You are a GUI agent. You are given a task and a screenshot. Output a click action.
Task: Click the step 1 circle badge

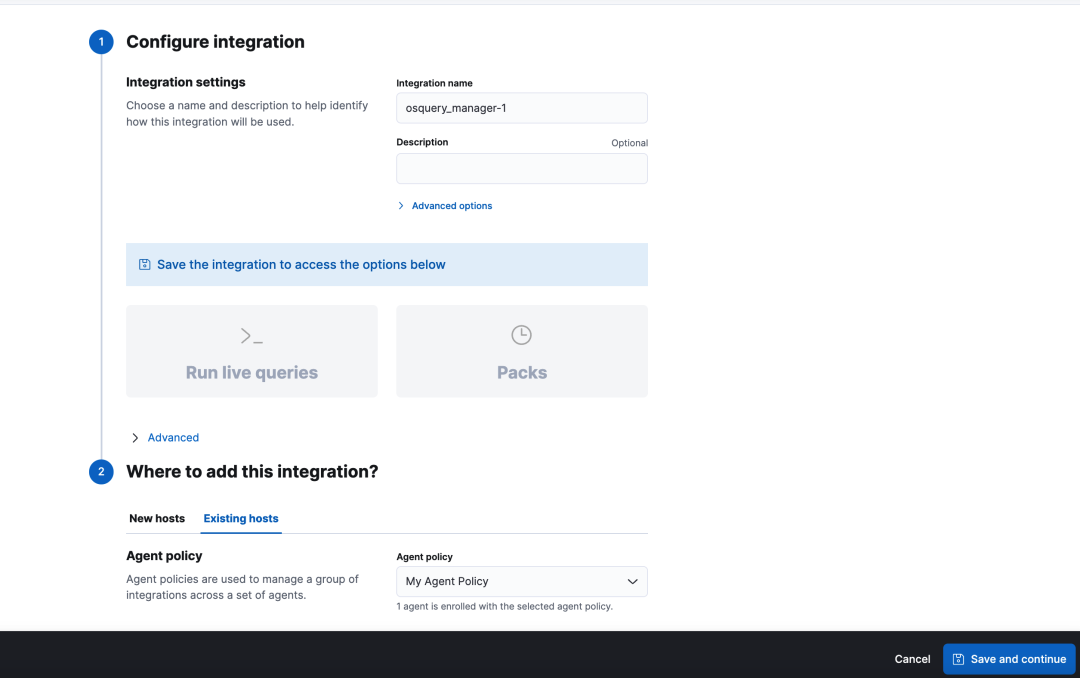point(101,42)
